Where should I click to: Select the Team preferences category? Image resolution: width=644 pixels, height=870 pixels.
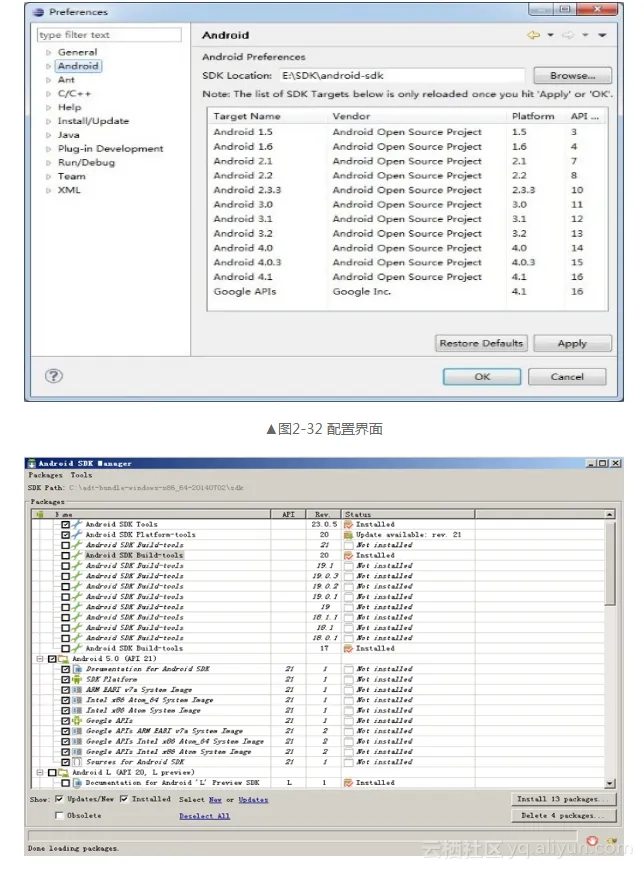coord(72,176)
